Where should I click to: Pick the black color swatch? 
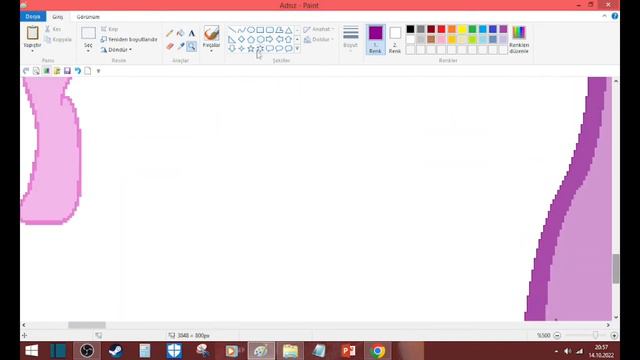click(410, 29)
